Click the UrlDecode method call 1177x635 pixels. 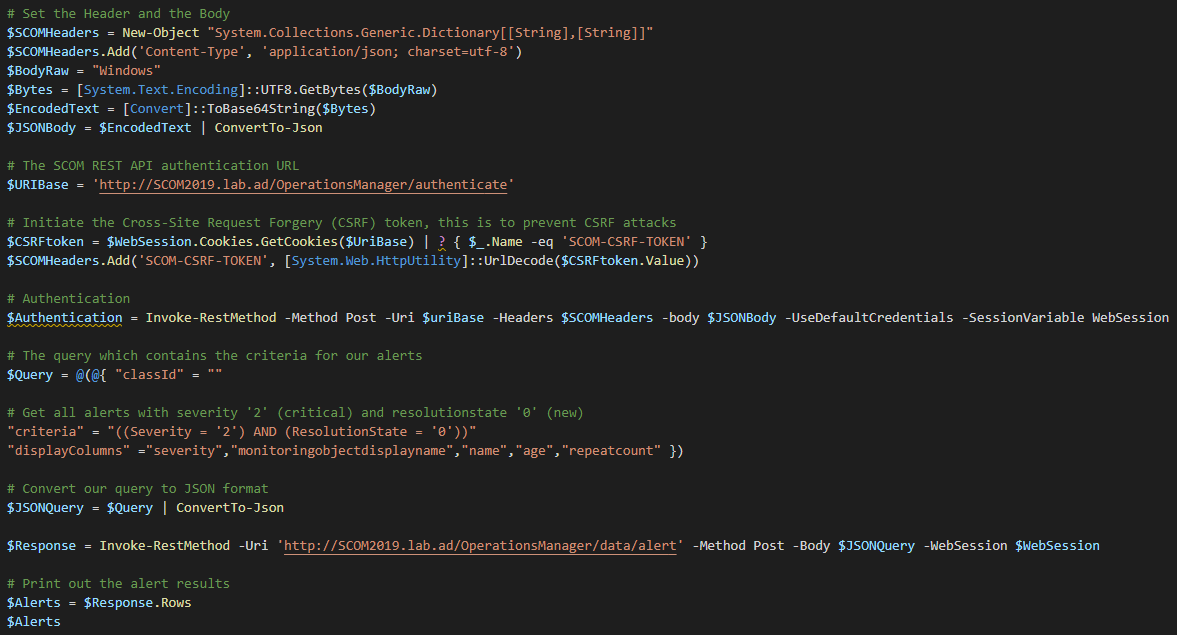coord(519,260)
